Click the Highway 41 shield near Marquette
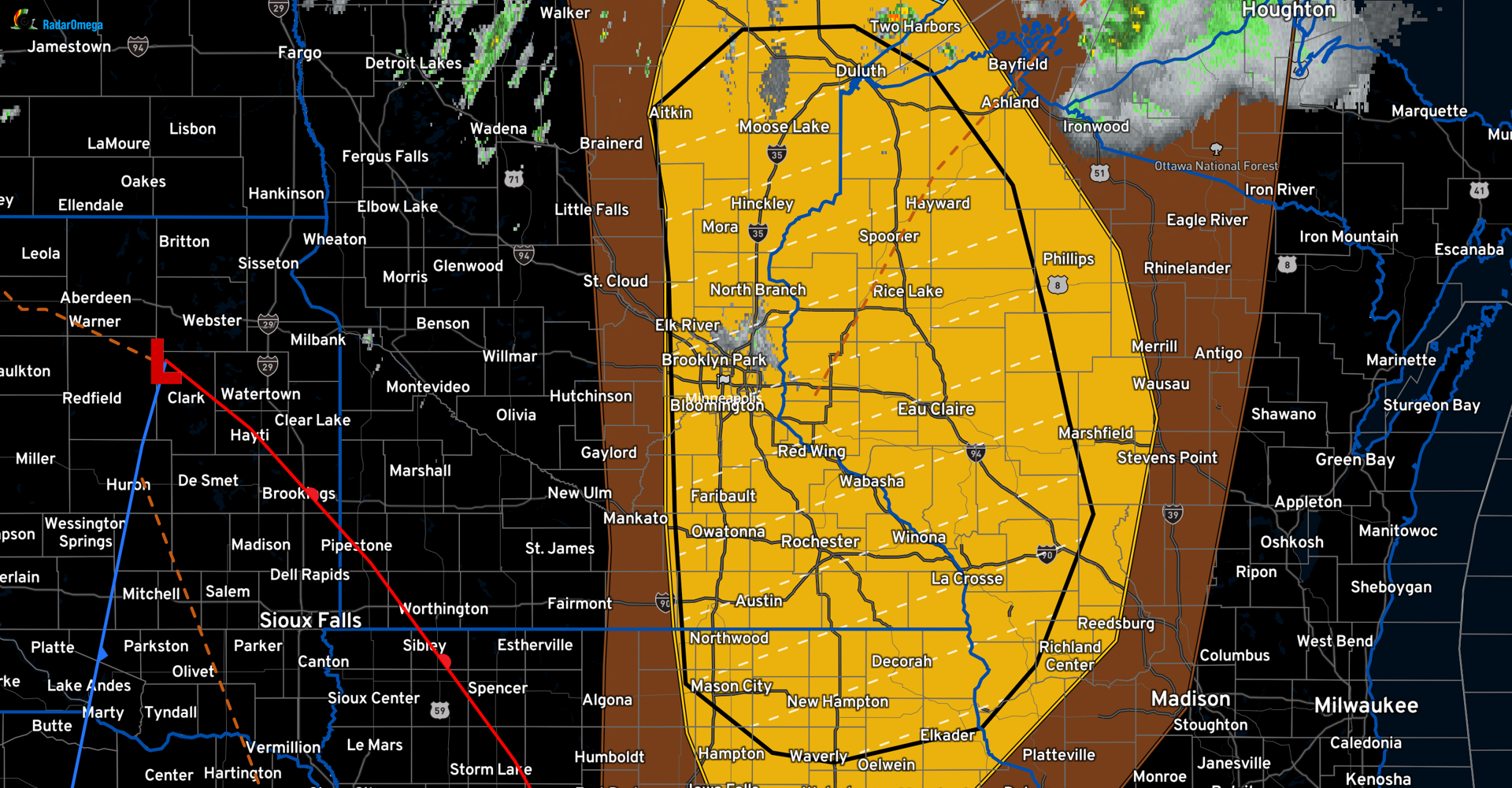Screen dimensions: 1512x788 [x=1479, y=190]
